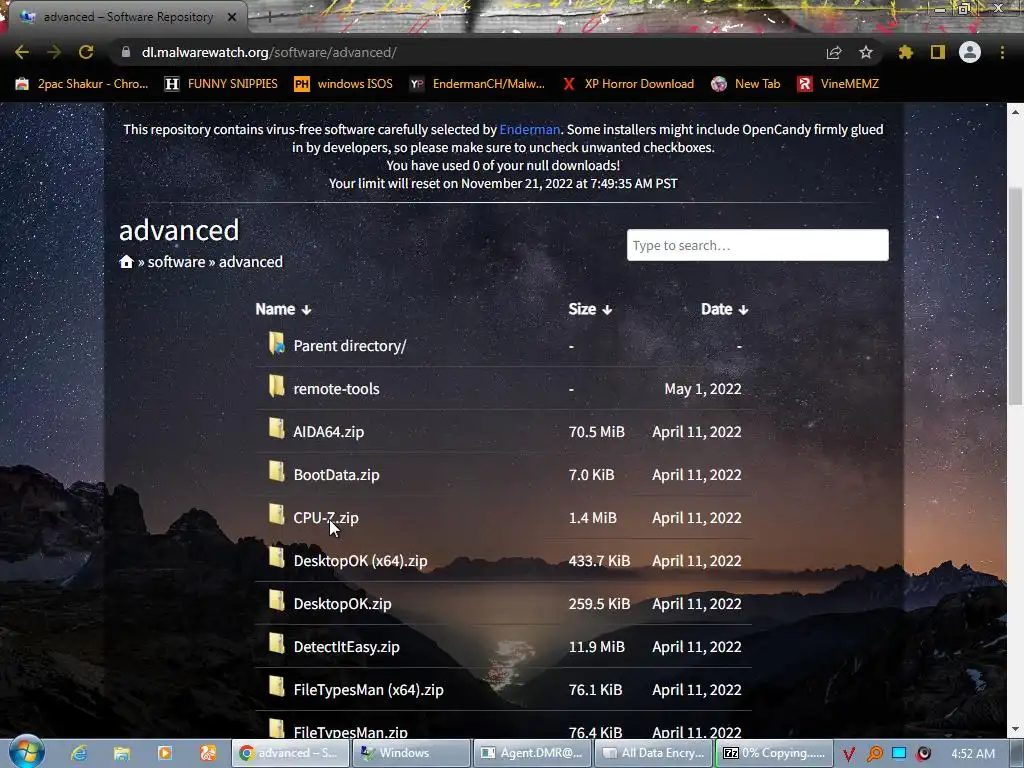
Task: Click the Parent directory folder icon
Action: 276,343
